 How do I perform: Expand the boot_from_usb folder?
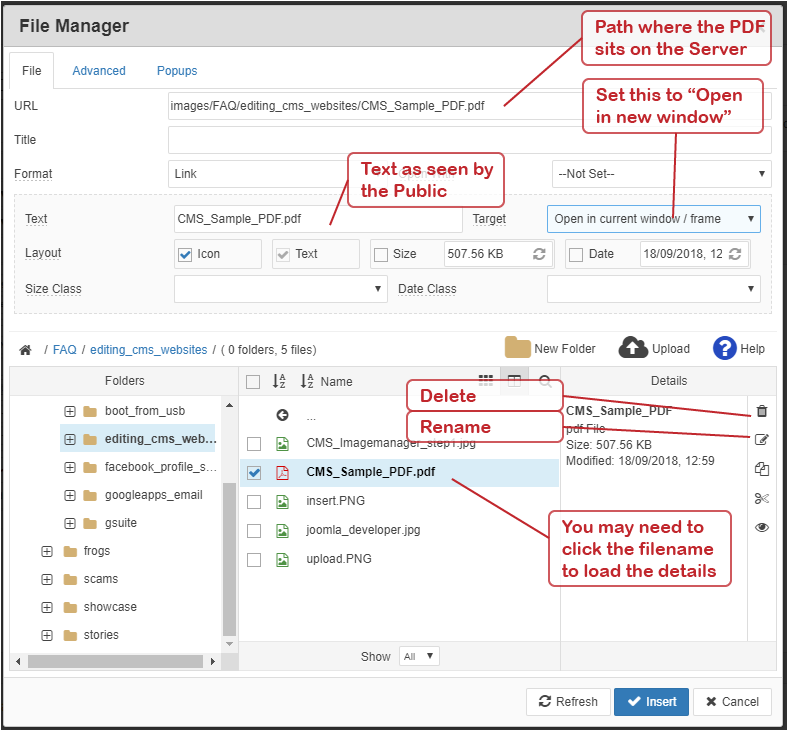pos(70,412)
